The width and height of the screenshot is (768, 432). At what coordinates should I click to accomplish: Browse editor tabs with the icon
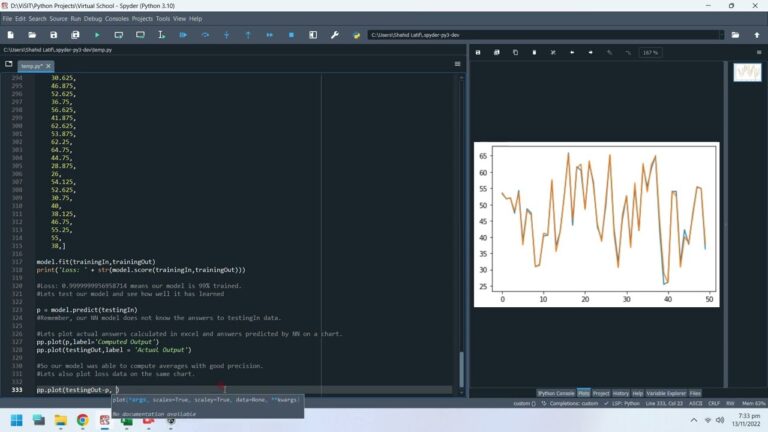[8, 64]
